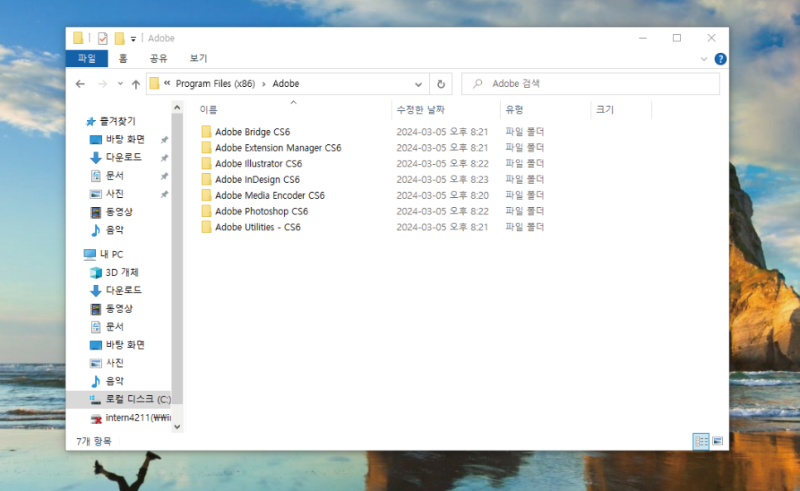Click Adobe Media Encoder CS6 date ending 8:20
The image size is (800, 491).
442,195
